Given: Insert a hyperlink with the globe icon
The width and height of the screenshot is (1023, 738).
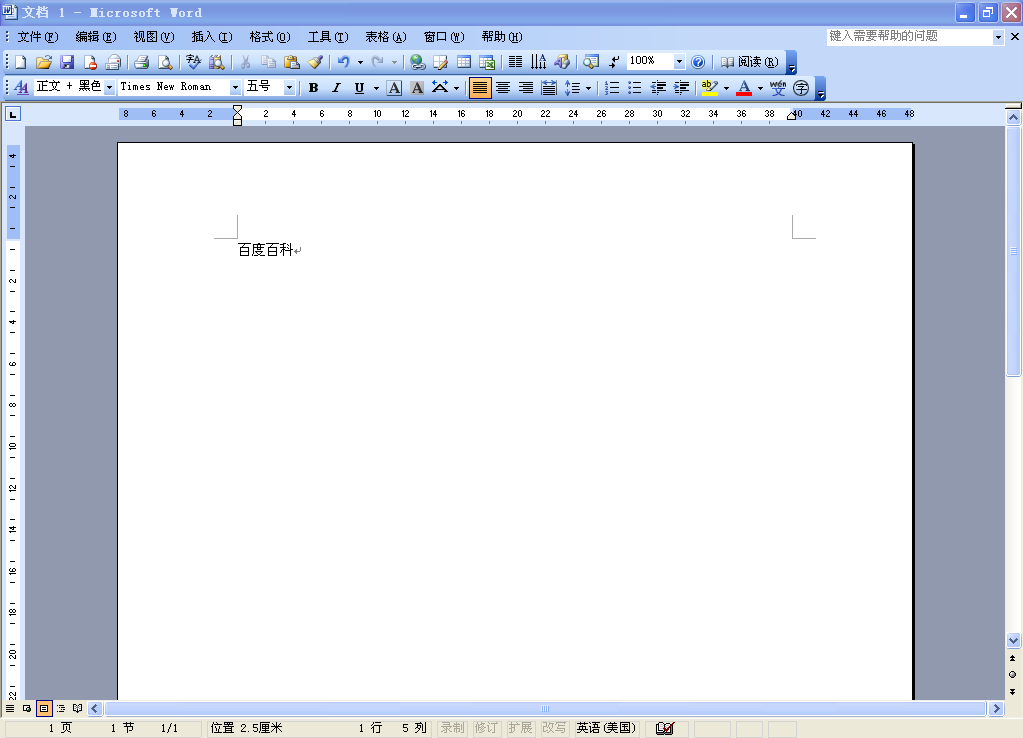Looking at the screenshot, I should coord(418,62).
